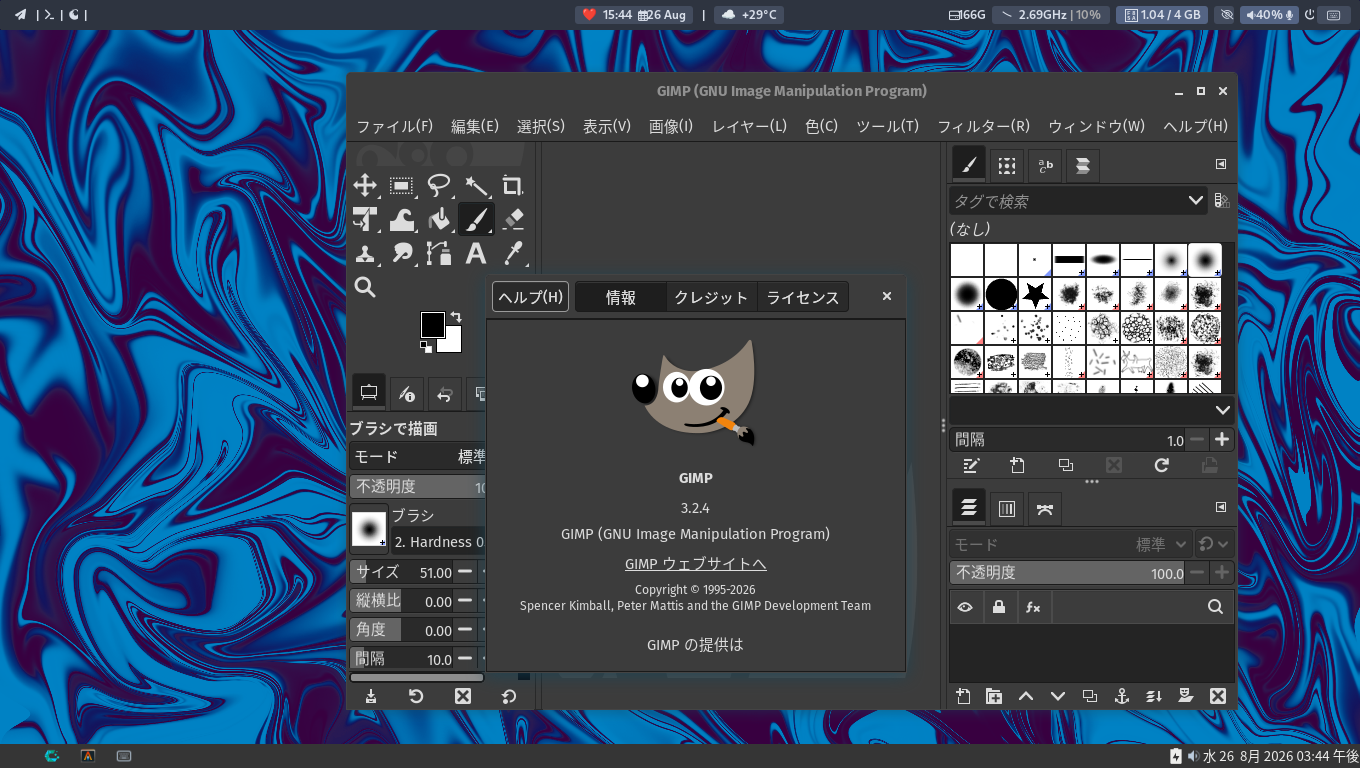This screenshot has width=1360, height=768.
Task: Open the レイヤー(L) menu
Action: click(750, 126)
